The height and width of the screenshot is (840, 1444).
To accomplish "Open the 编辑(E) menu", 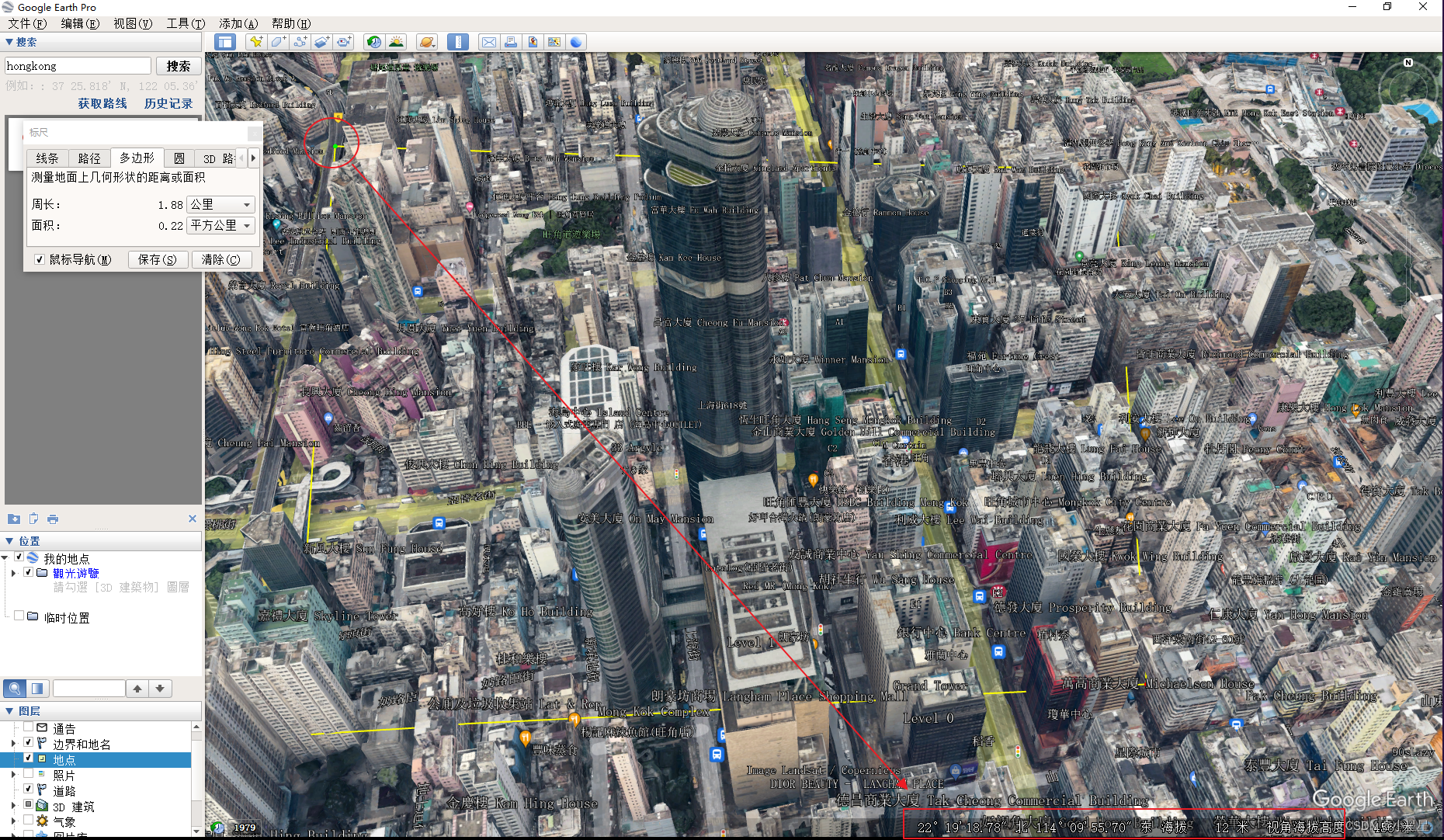I will pyautogui.click(x=80, y=23).
